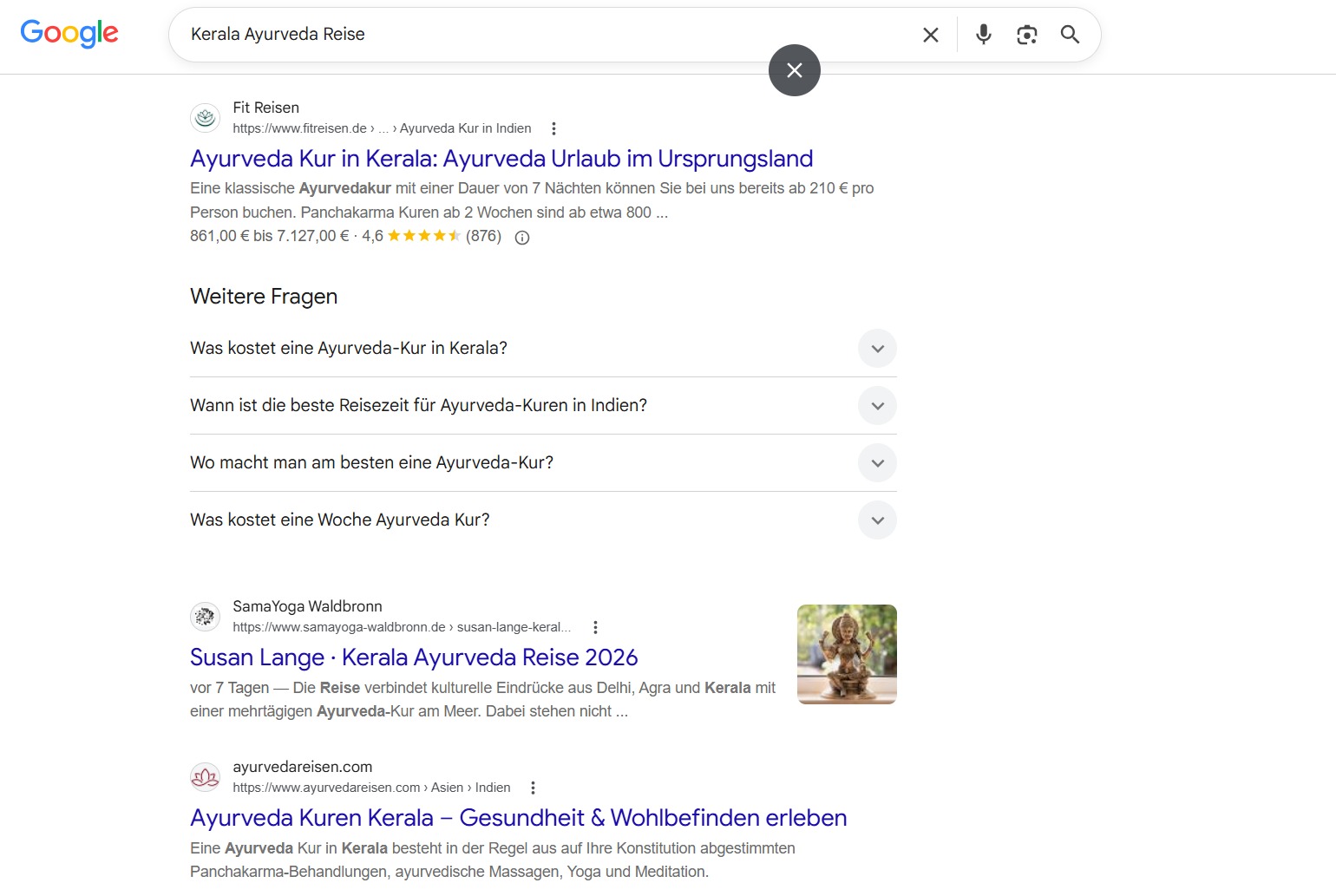The image size is (1336, 896).
Task: Click the 'ayurvedareisen.com' site name
Action: 303,767
